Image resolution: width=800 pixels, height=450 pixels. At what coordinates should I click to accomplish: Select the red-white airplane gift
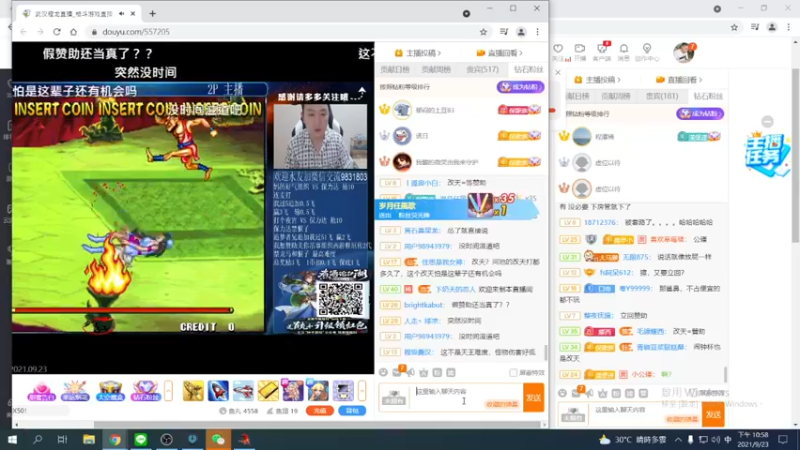[x=243, y=391]
